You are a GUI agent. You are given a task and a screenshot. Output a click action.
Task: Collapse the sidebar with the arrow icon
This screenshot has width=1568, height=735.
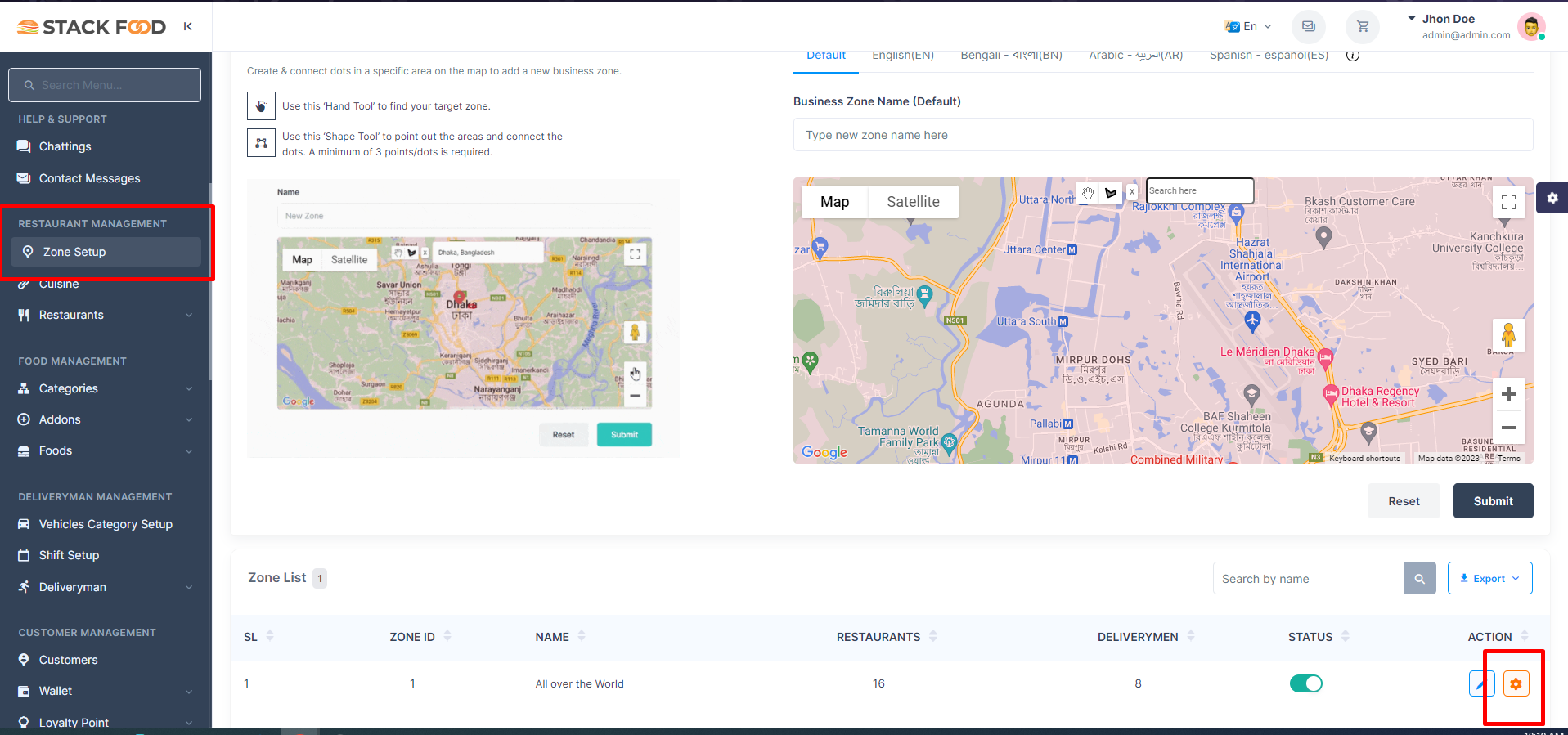pos(188,26)
